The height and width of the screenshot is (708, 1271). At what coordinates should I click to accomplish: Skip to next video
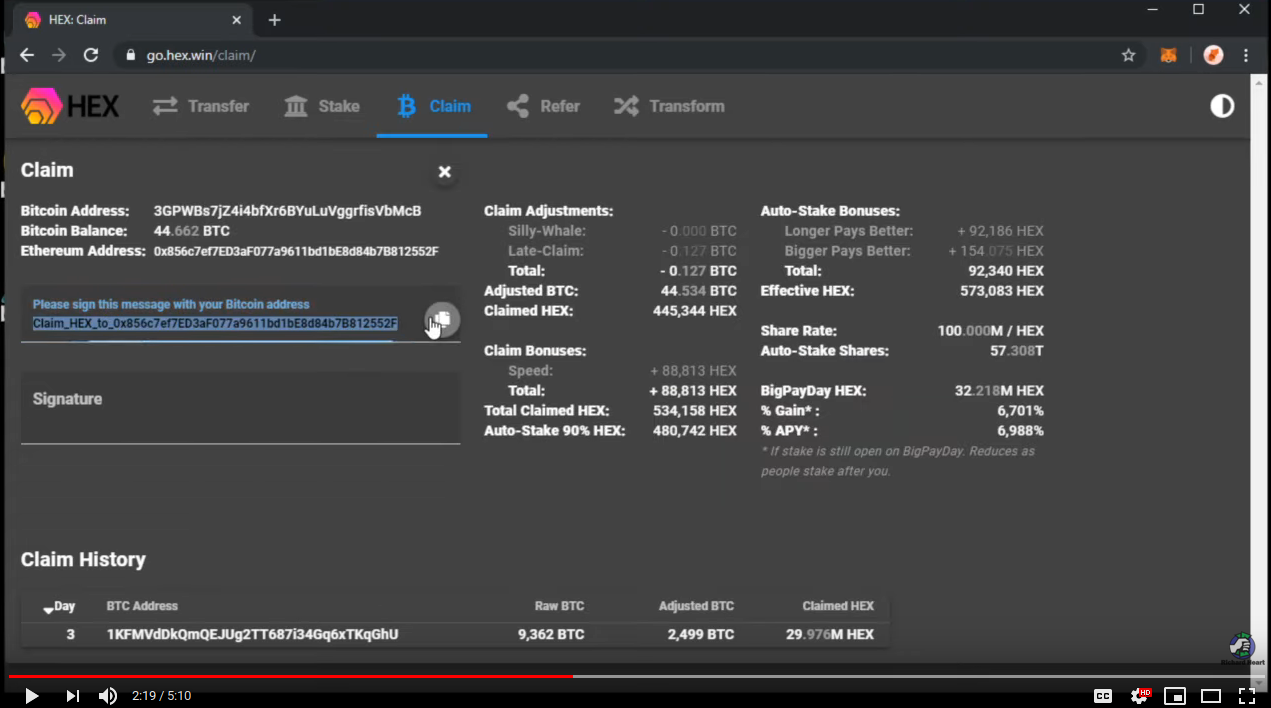72,696
